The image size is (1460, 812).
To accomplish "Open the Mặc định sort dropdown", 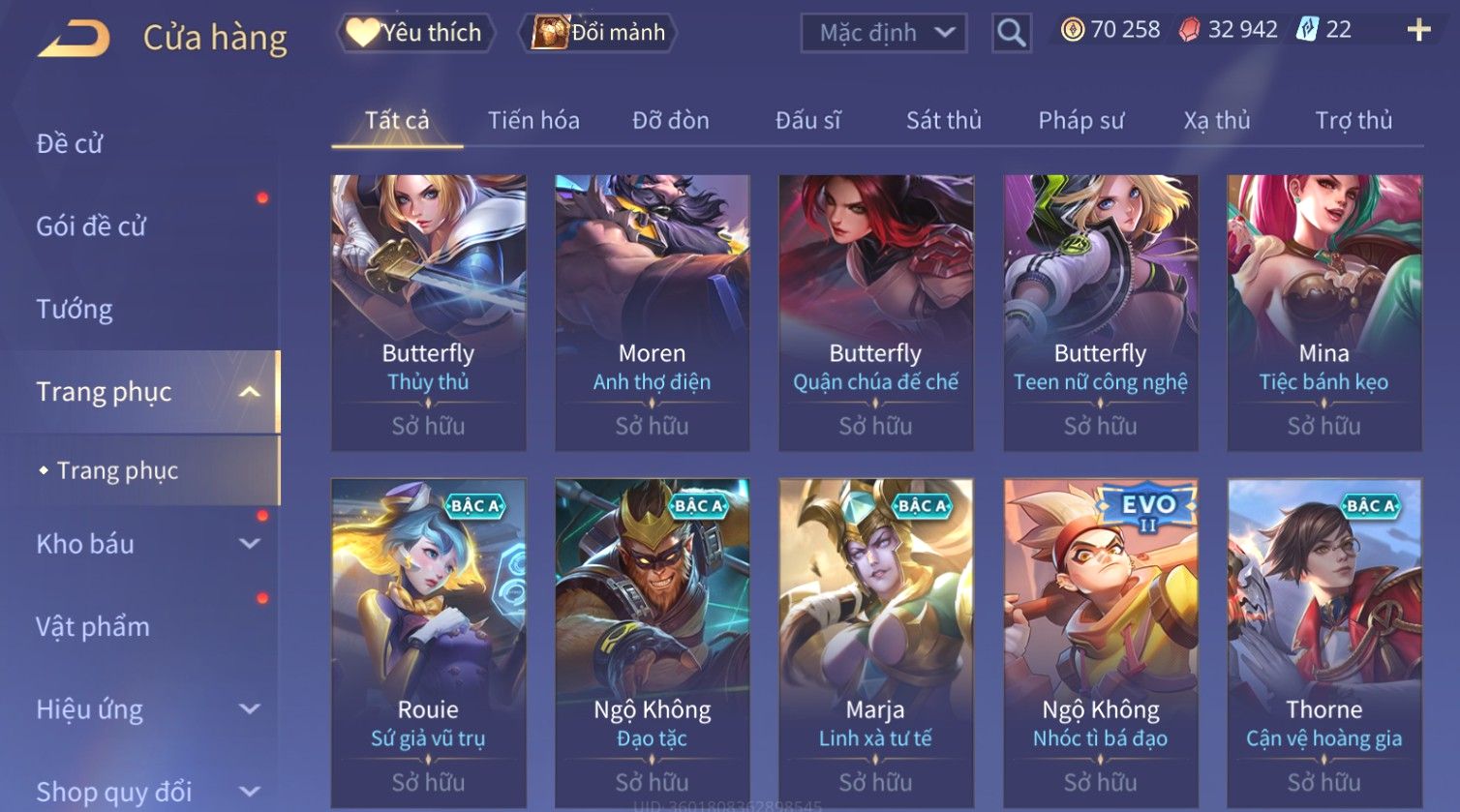I will coord(884,33).
